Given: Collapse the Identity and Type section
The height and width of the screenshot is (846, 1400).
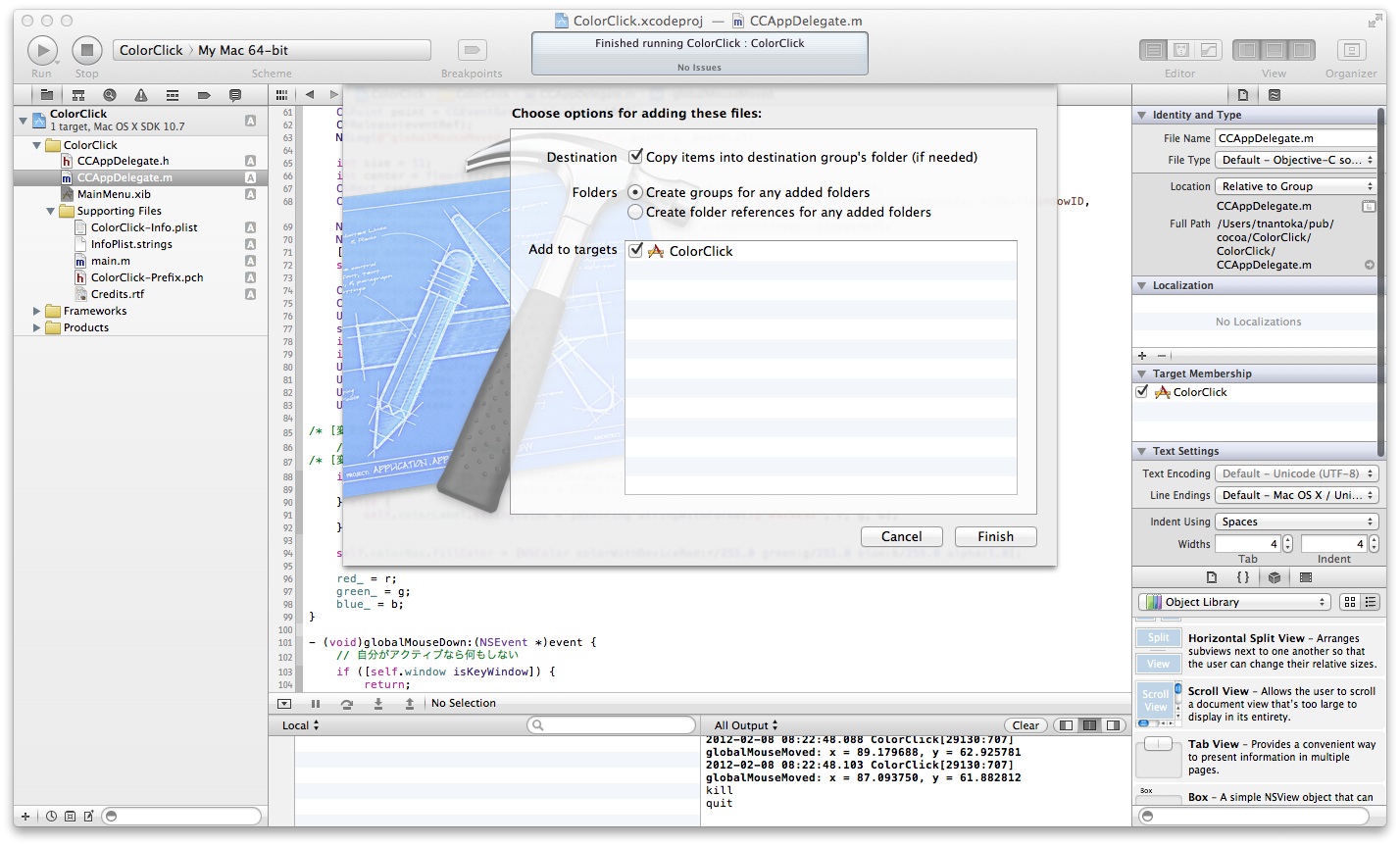Looking at the screenshot, I should pyautogui.click(x=1142, y=115).
